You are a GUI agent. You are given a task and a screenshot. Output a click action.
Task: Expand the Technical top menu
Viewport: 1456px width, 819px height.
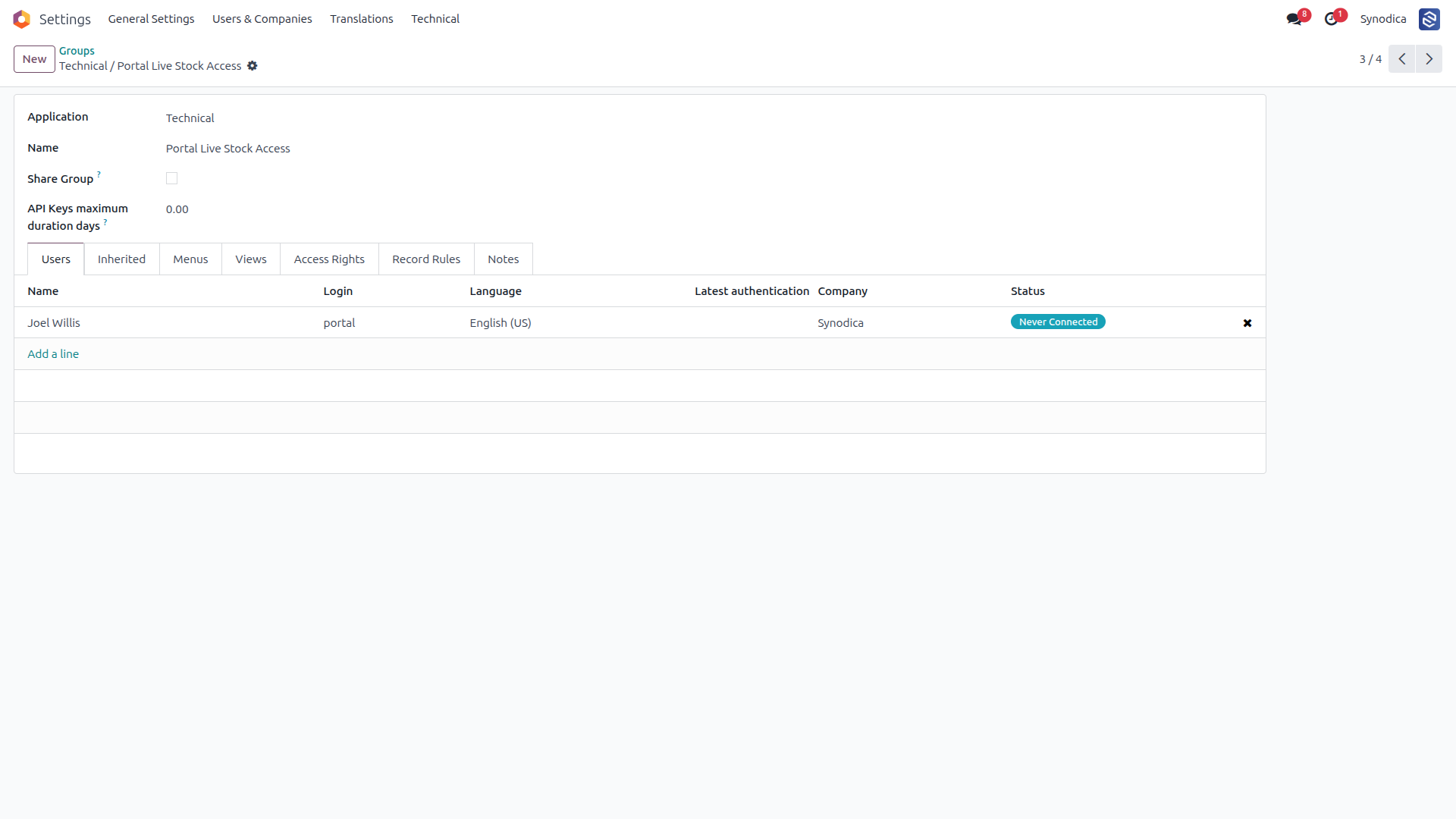click(435, 19)
